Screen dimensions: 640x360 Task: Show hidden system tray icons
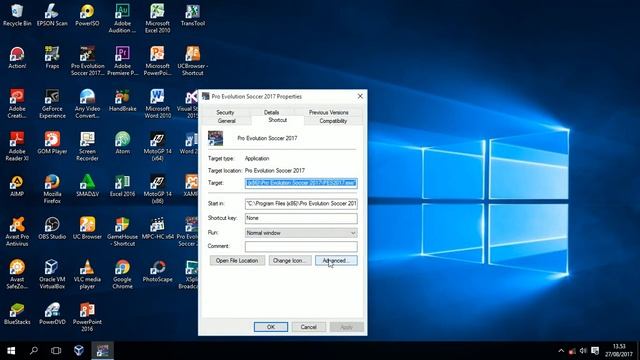(x=561, y=351)
